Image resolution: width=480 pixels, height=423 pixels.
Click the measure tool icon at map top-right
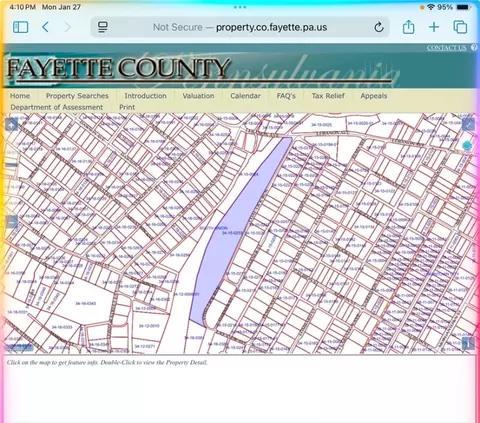[x=468, y=125]
